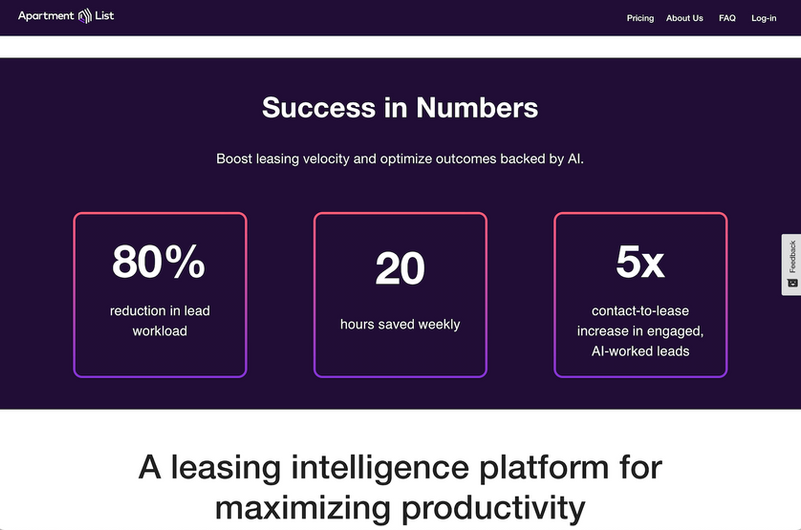Click the "List" word in the header logo
The image size is (801, 530).
coord(105,16)
